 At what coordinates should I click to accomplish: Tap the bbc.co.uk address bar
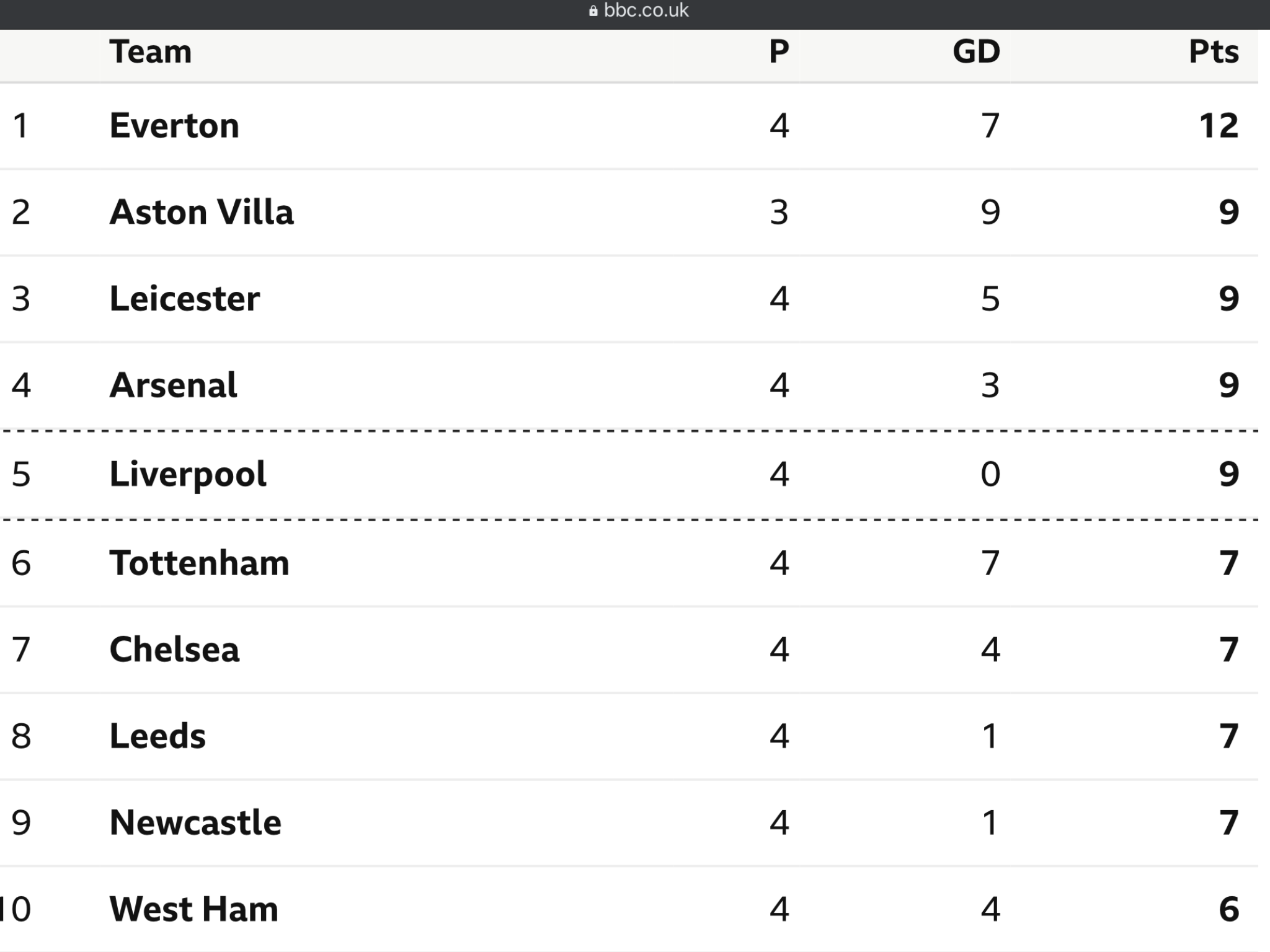[x=638, y=11]
